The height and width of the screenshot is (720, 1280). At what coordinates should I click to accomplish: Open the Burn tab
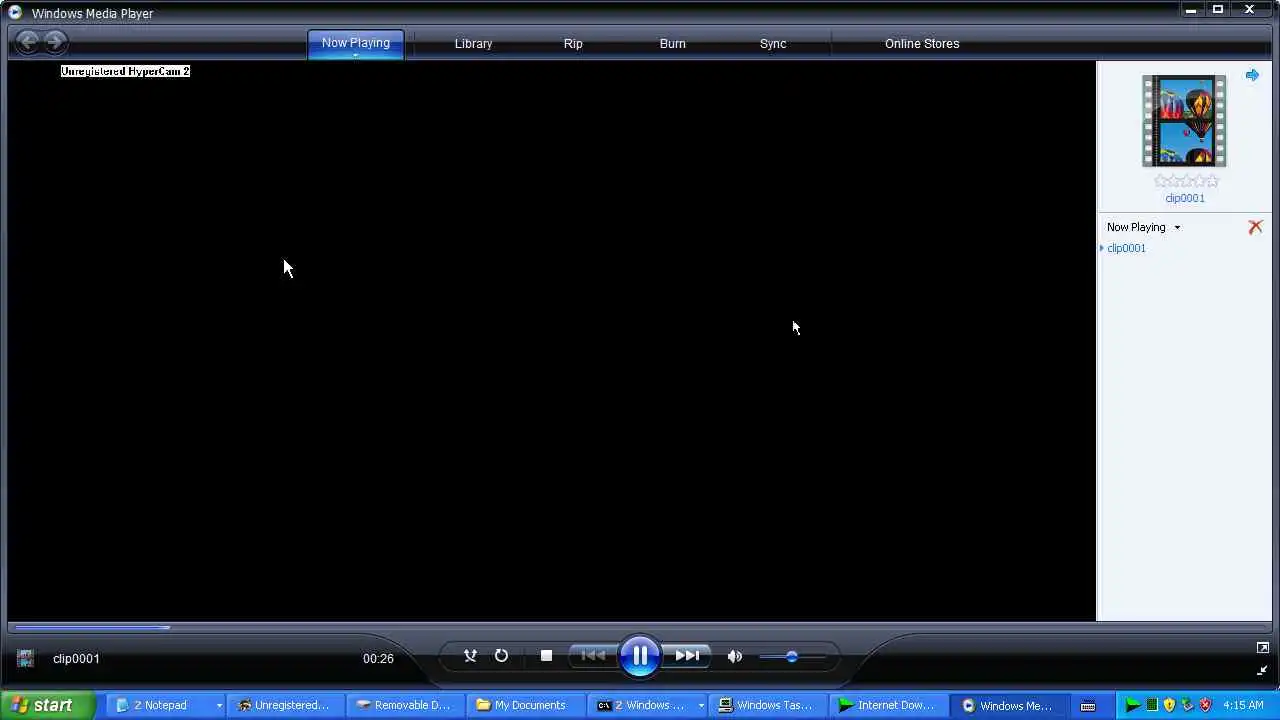(673, 44)
